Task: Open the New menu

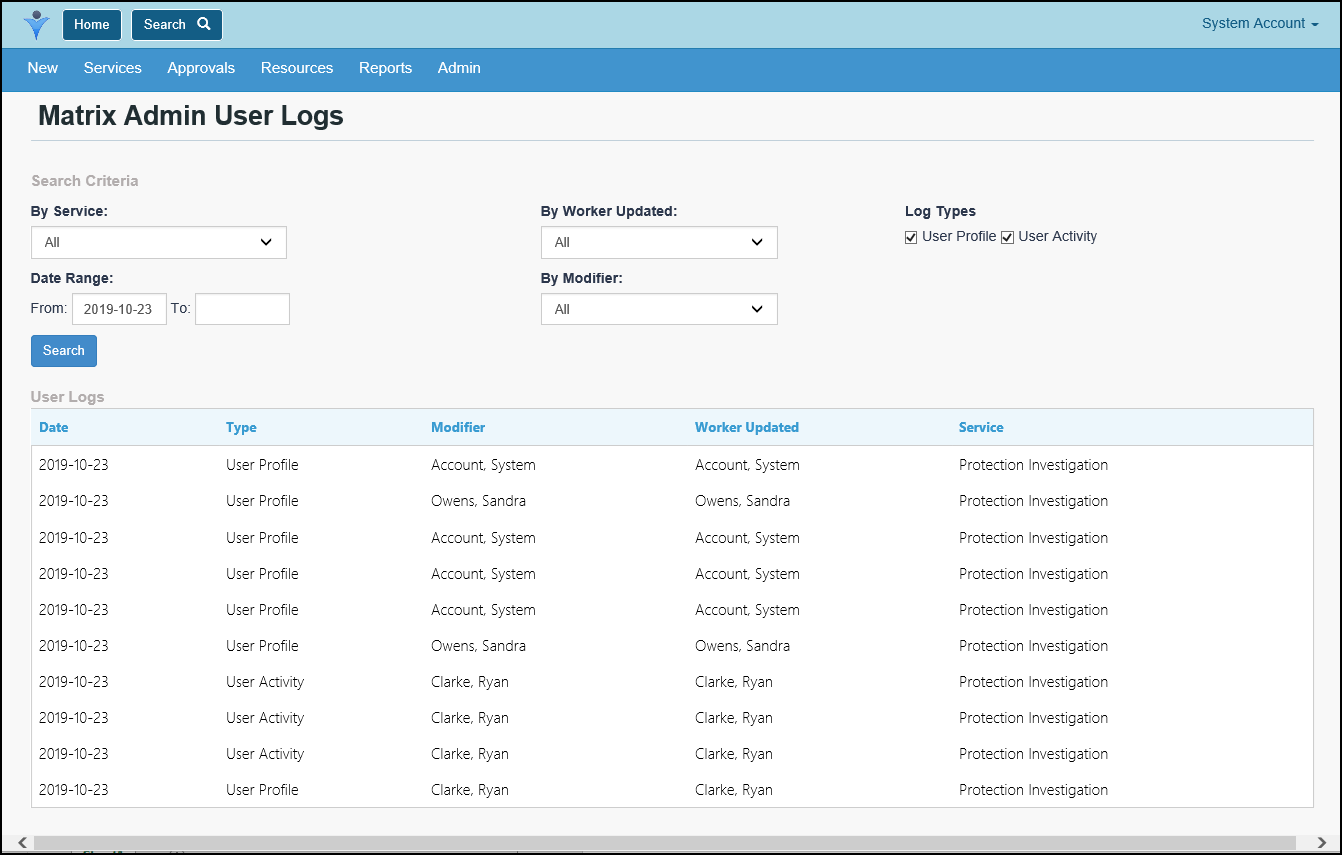Action: pyautogui.click(x=43, y=68)
